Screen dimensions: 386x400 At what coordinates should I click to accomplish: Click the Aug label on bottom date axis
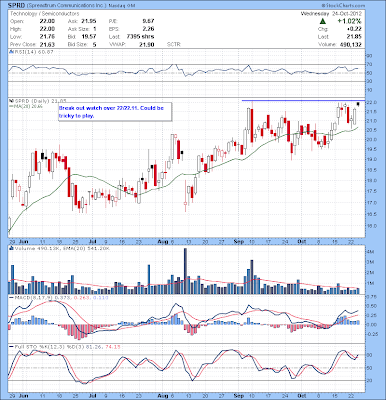pyautogui.click(x=161, y=394)
